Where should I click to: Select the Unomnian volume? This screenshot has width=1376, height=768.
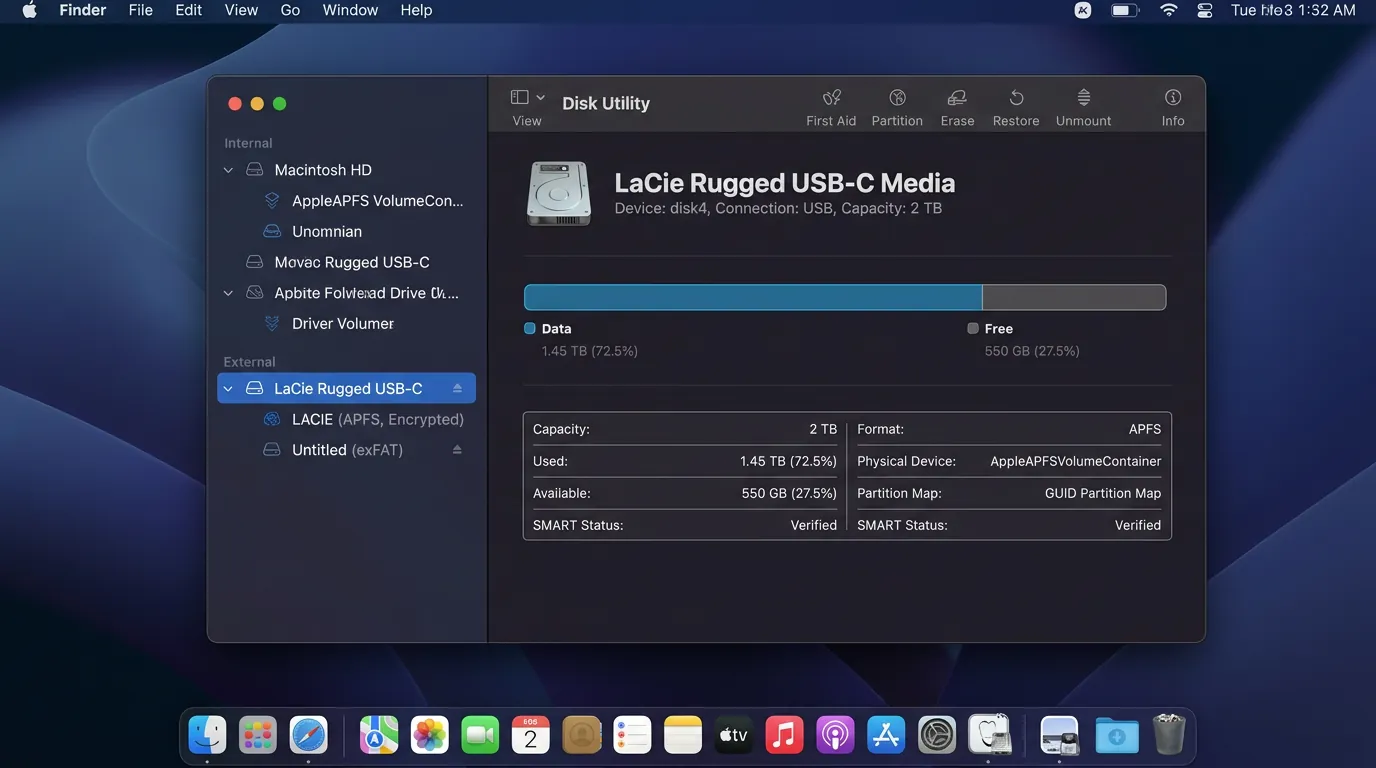point(346,231)
